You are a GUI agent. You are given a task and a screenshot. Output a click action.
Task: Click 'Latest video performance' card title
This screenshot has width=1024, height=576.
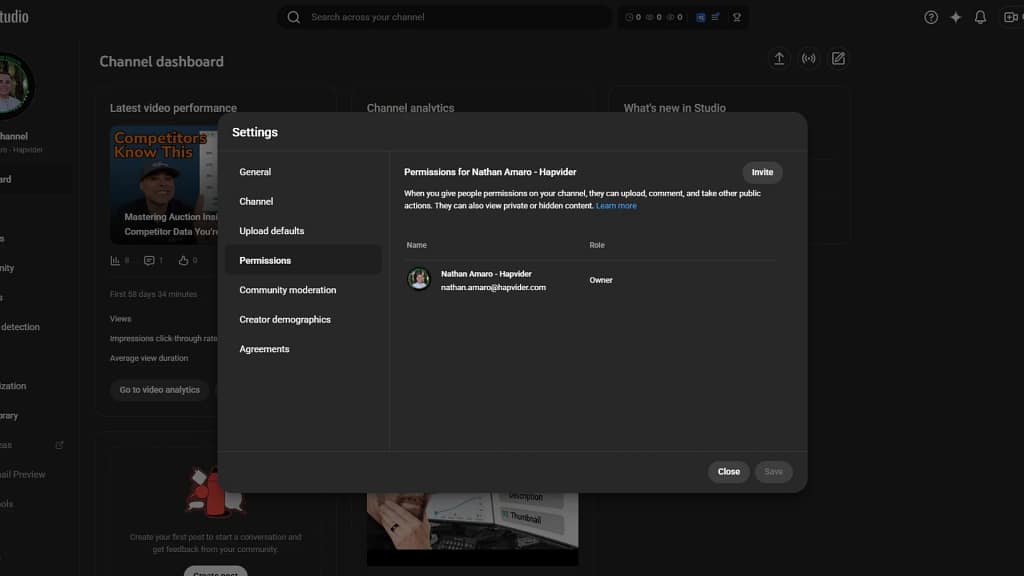click(x=173, y=108)
